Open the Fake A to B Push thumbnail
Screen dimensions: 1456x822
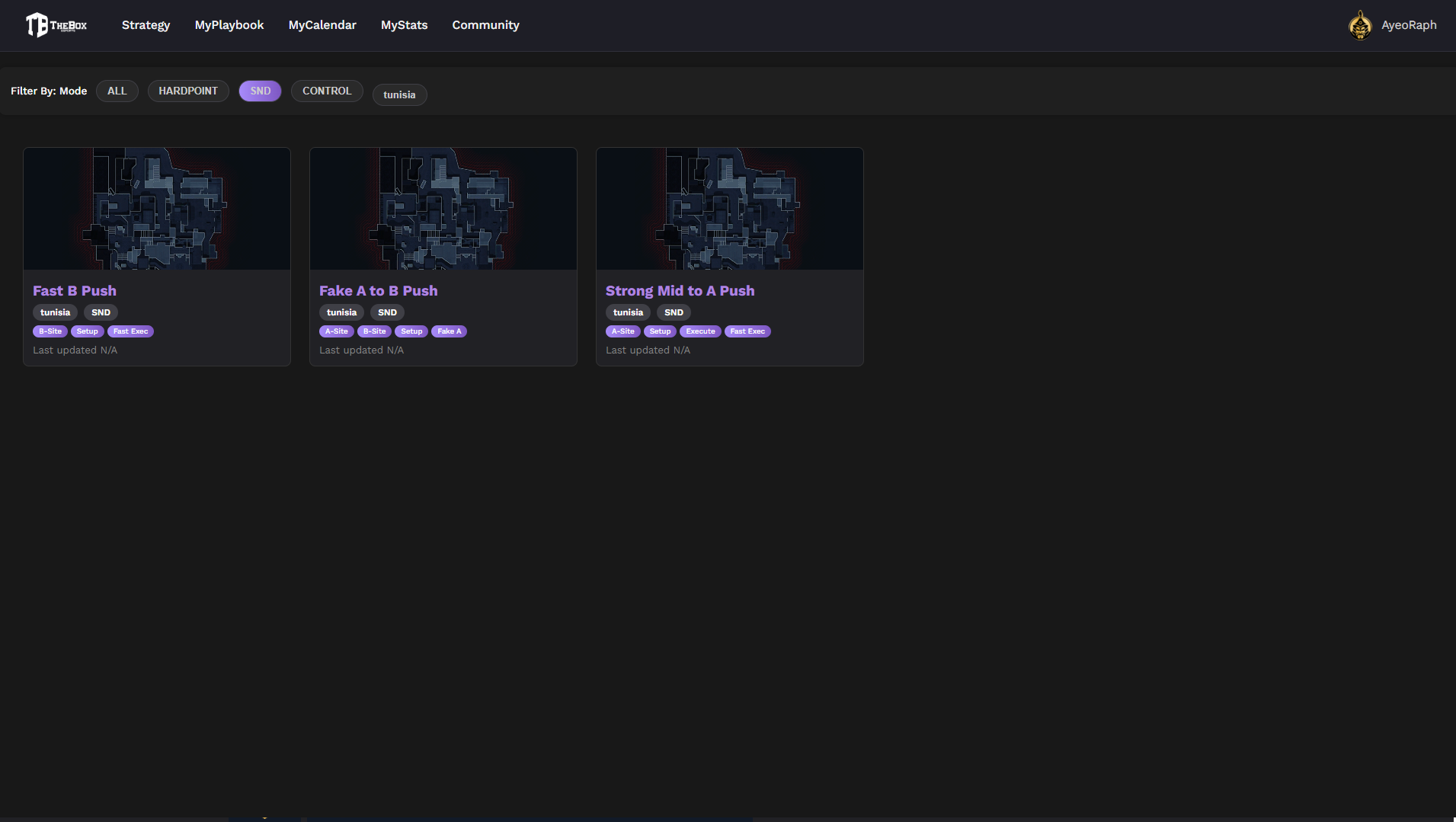pos(443,208)
